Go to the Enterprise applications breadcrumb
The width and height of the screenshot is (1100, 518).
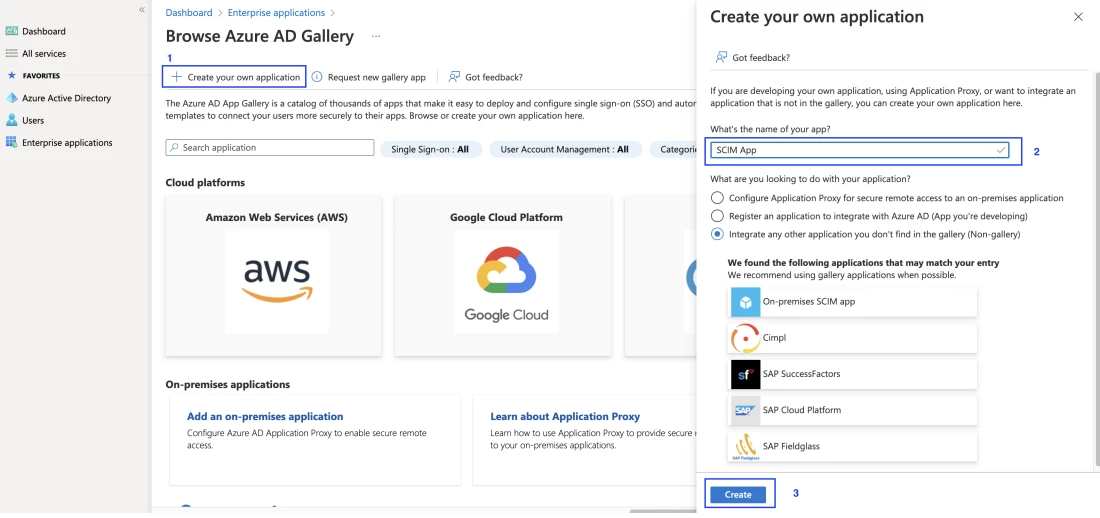(276, 13)
